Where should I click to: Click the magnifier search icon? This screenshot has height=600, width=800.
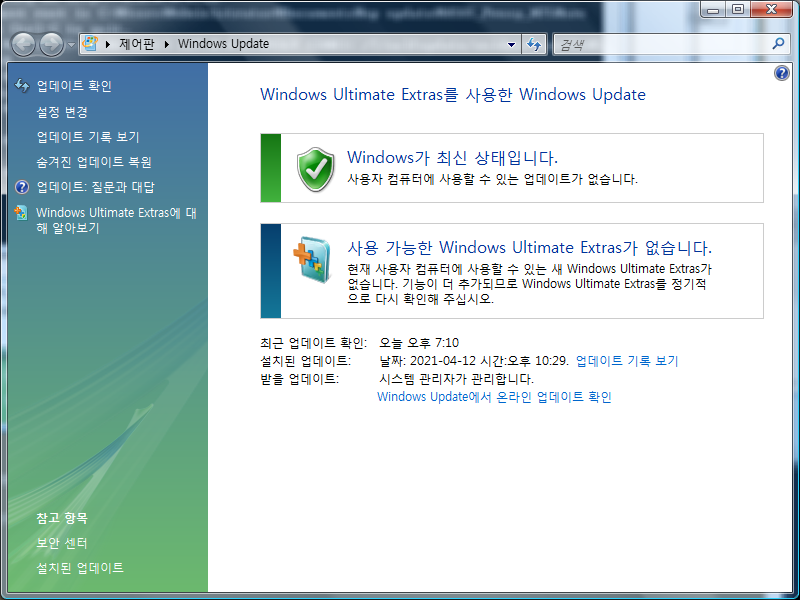779,44
